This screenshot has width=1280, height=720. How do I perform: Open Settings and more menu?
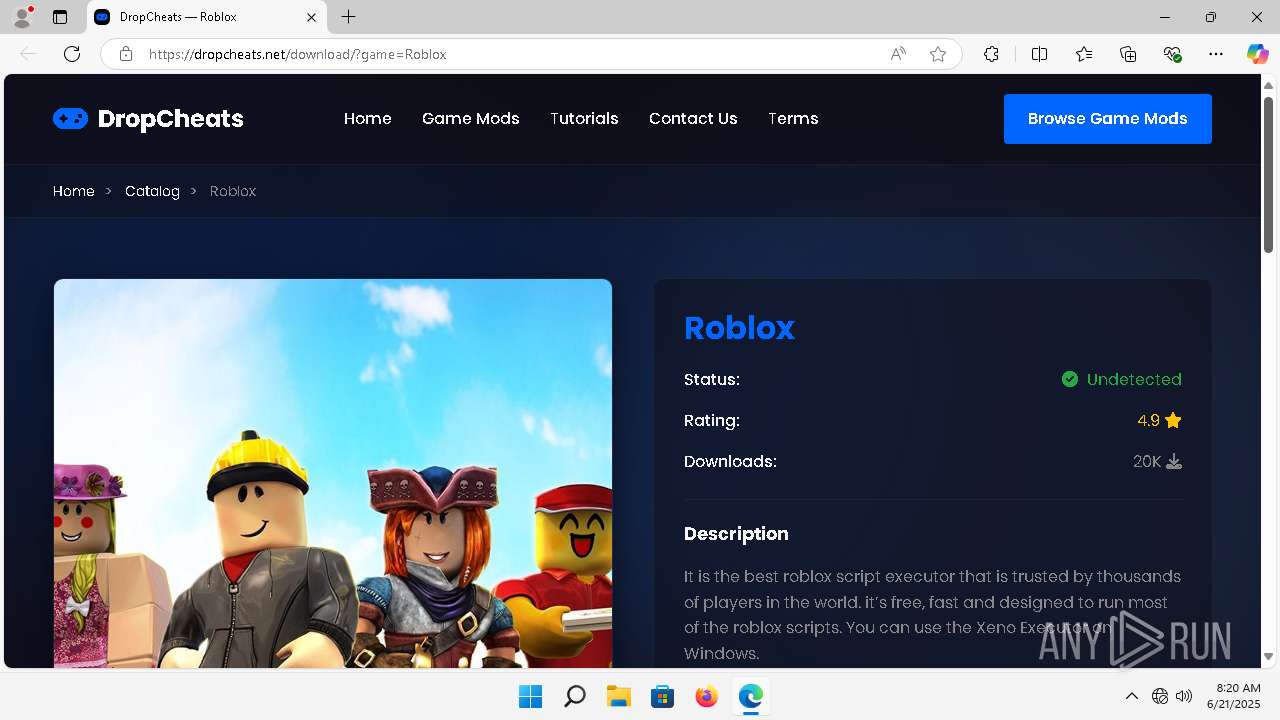(x=1216, y=54)
